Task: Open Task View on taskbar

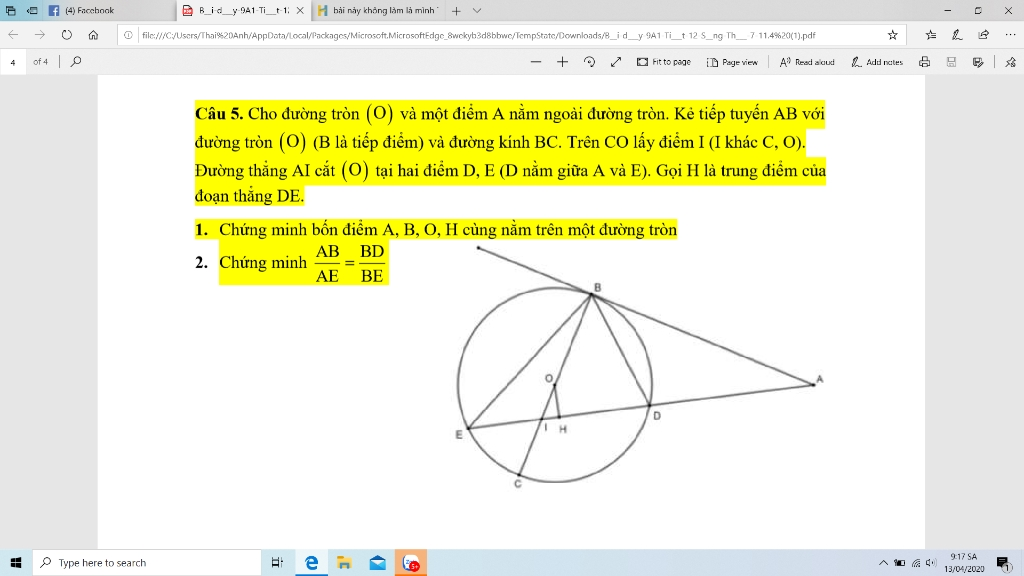Action: [277, 562]
